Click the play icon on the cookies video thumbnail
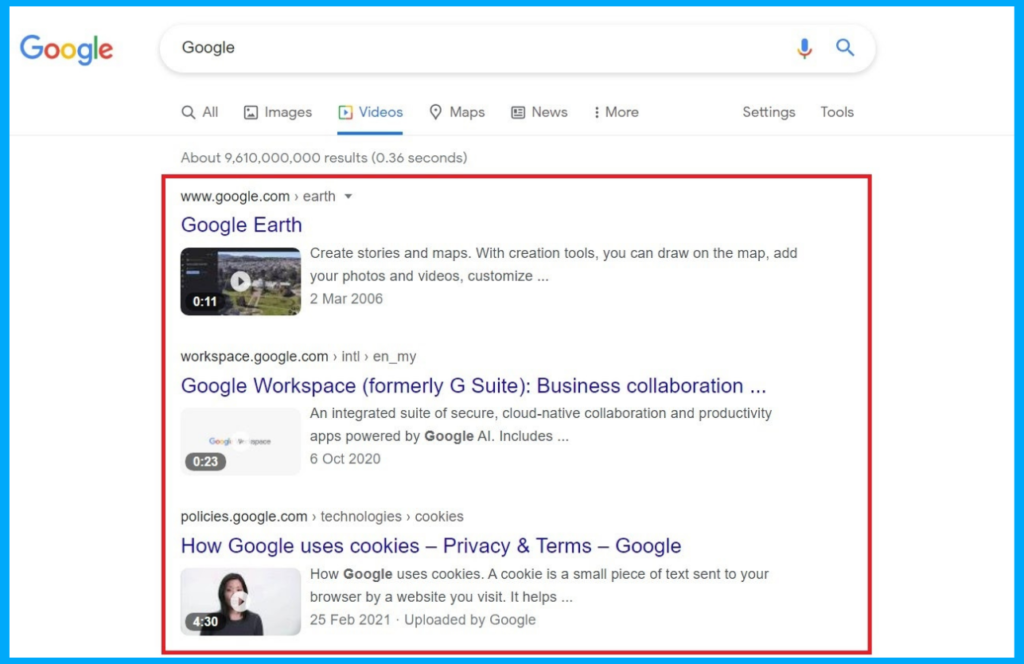 pos(240,601)
